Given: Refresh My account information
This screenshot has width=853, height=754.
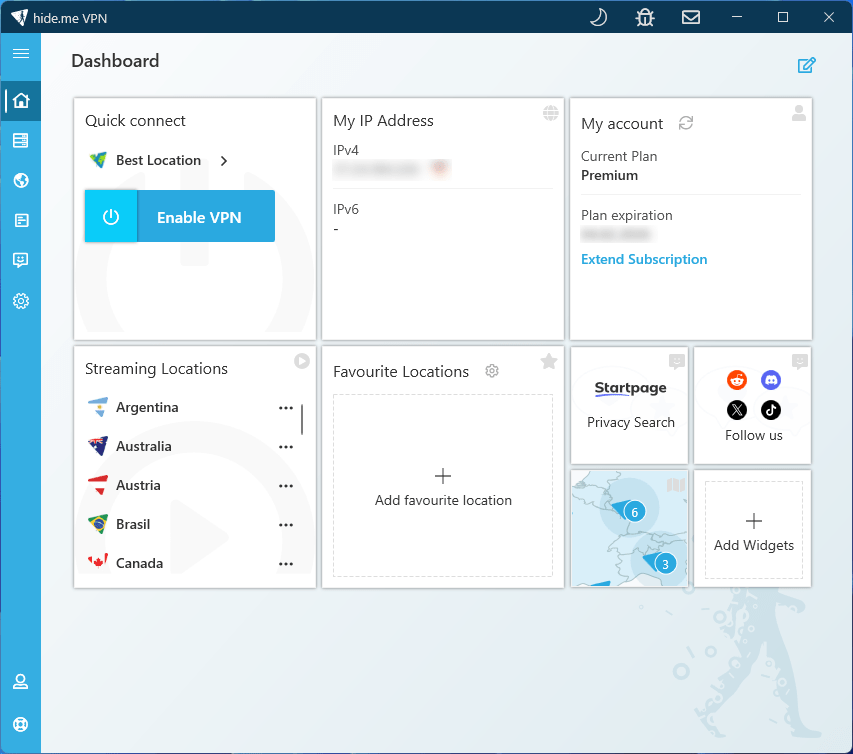Looking at the screenshot, I should (685, 123).
